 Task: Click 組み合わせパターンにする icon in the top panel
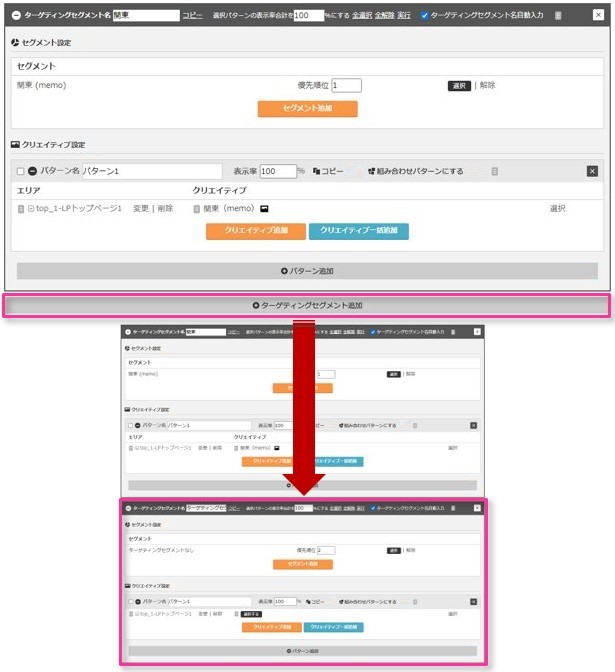[372, 171]
